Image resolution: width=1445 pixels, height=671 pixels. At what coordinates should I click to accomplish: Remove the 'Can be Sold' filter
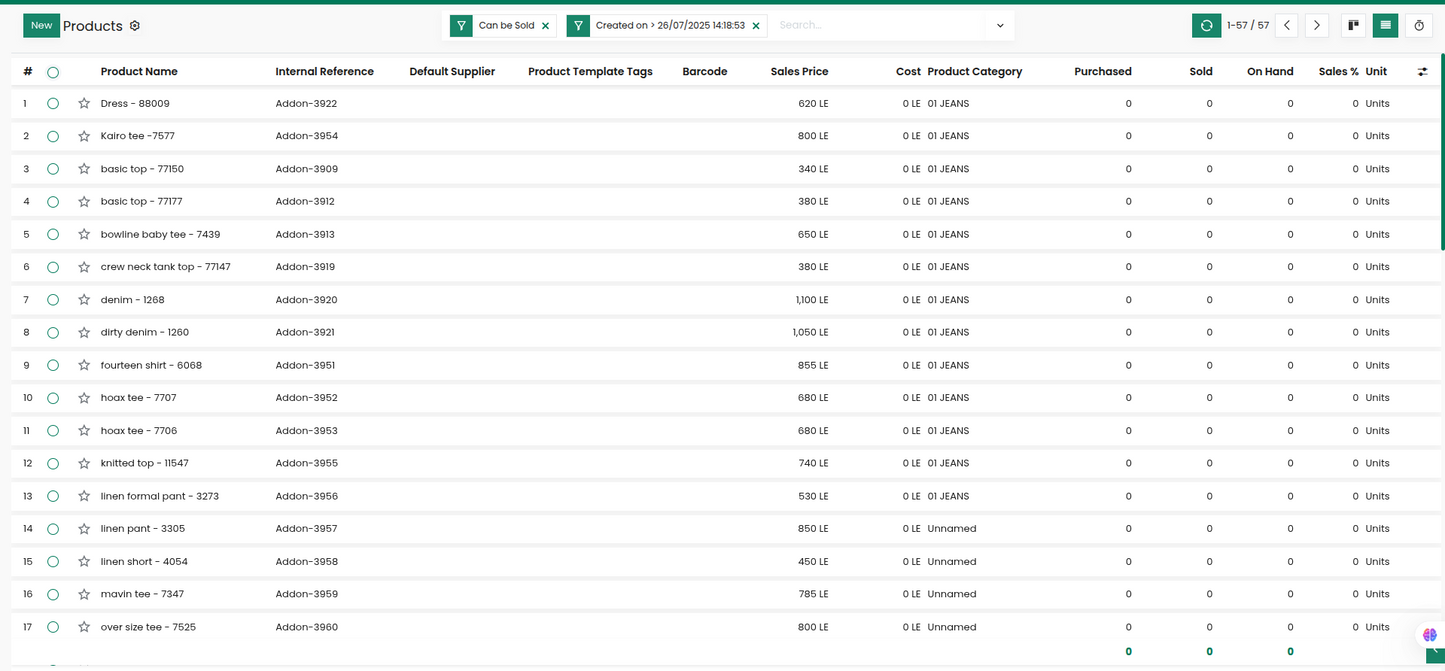545,26
